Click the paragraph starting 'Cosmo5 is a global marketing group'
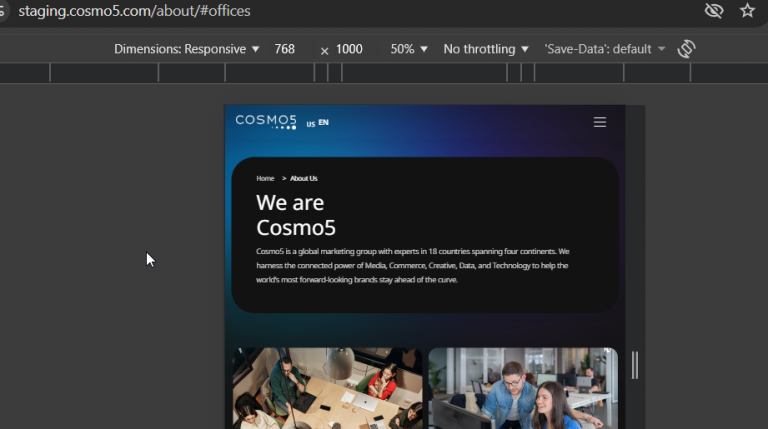Screen dimensions: 768x429 (412, 265)
